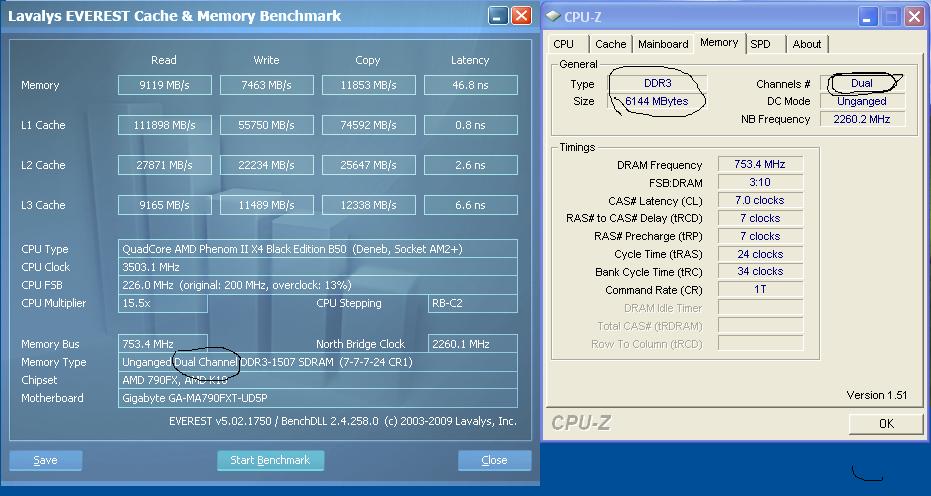Click L2 Cache Read value 27871 MB/s
The width and height of the screenshot is (931, 496).
pos(164,165)
